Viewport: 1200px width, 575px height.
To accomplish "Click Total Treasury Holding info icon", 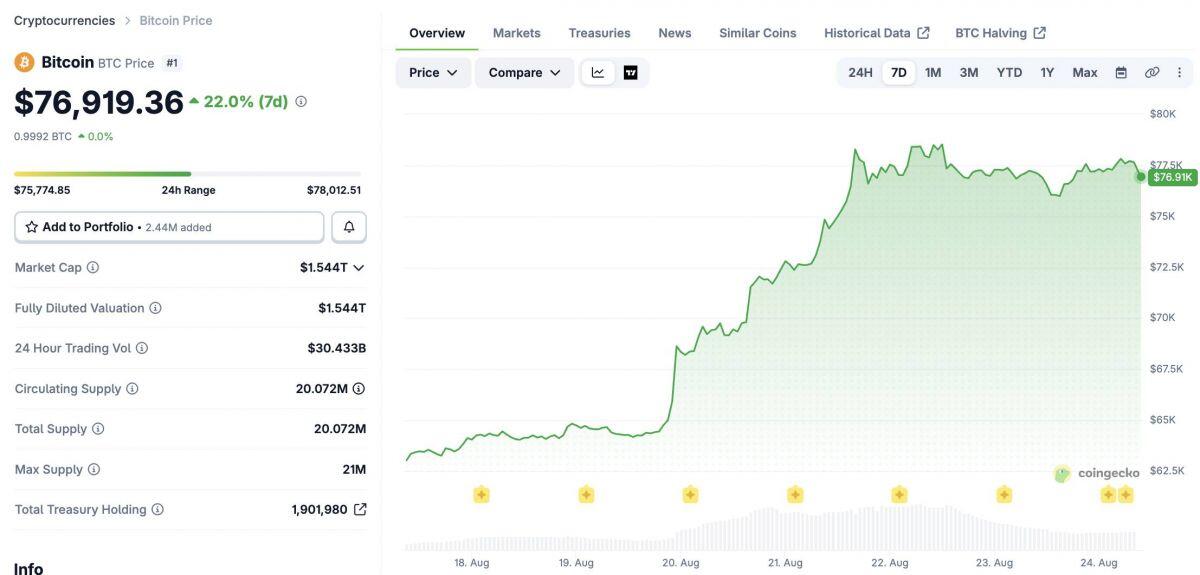I will point(157,510).
